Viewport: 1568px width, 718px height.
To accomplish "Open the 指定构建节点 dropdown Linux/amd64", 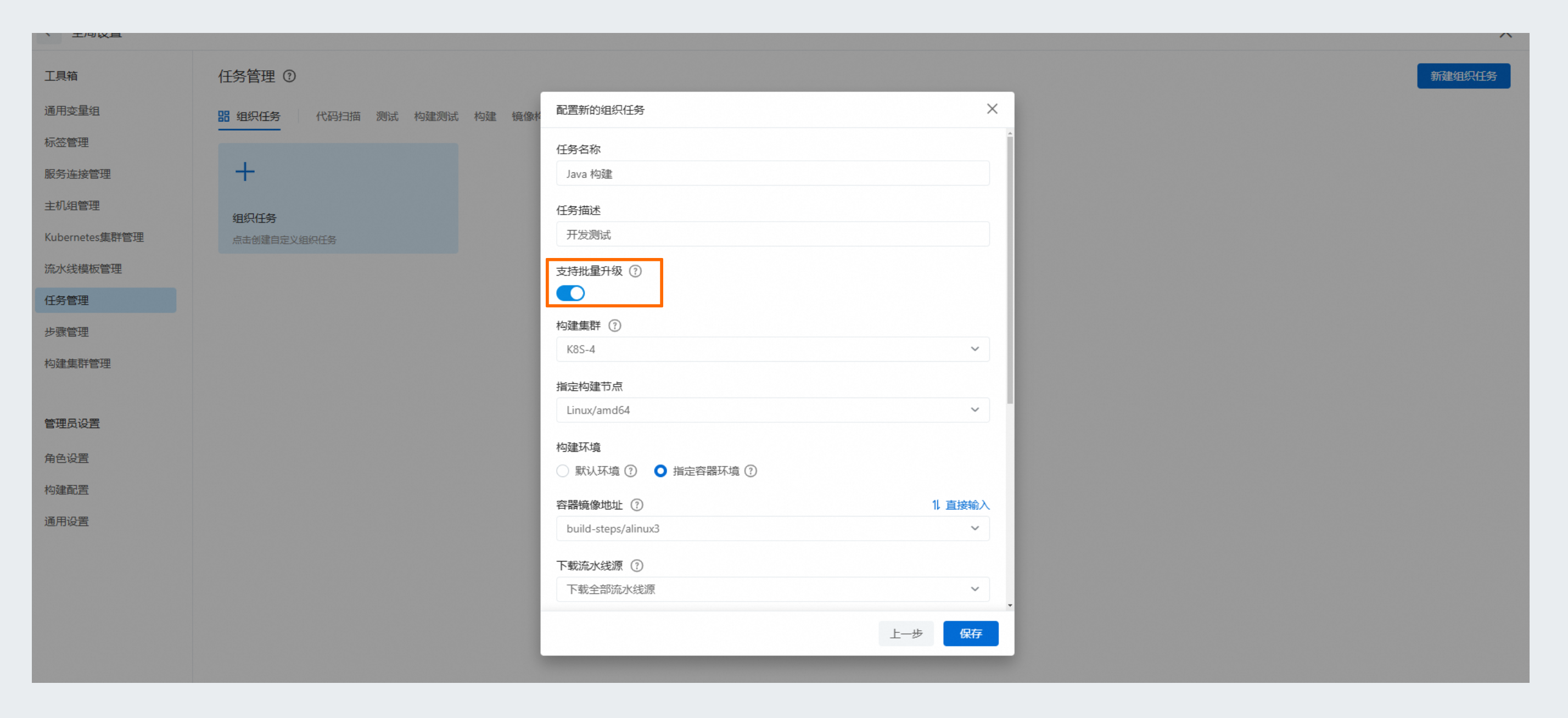I will click(772, 410).
